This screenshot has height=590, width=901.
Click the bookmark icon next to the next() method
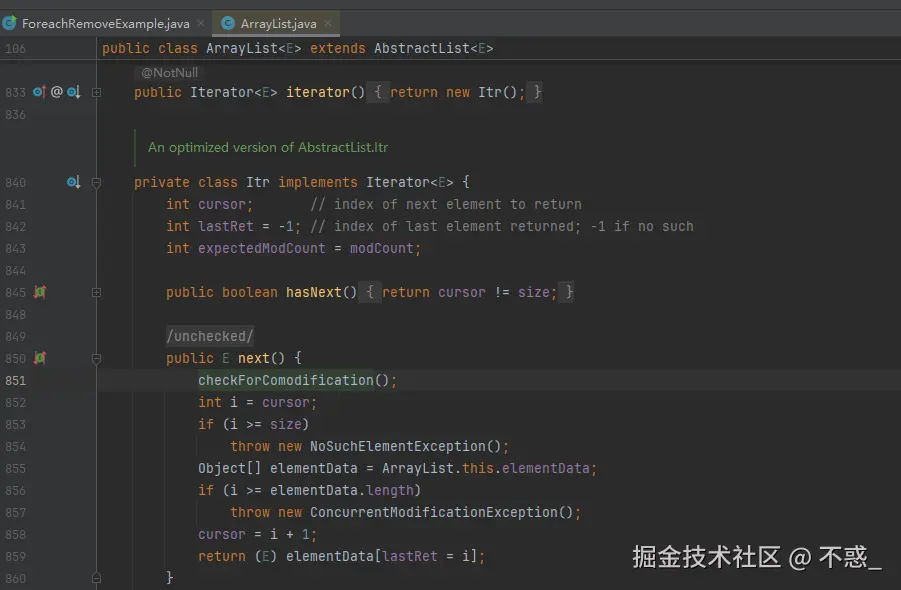39,358
